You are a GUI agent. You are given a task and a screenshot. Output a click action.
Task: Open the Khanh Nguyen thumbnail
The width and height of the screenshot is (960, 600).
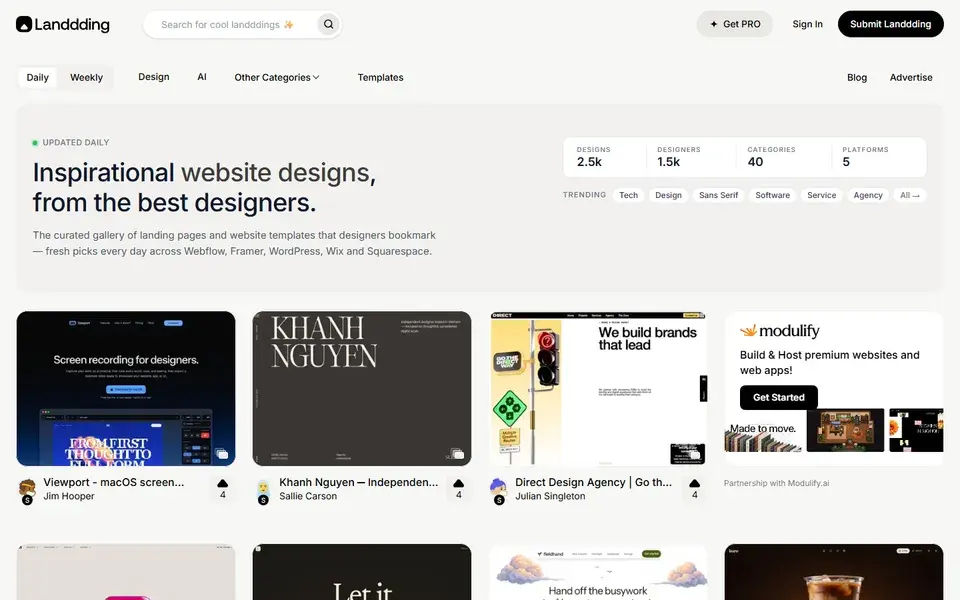(362, 388)
